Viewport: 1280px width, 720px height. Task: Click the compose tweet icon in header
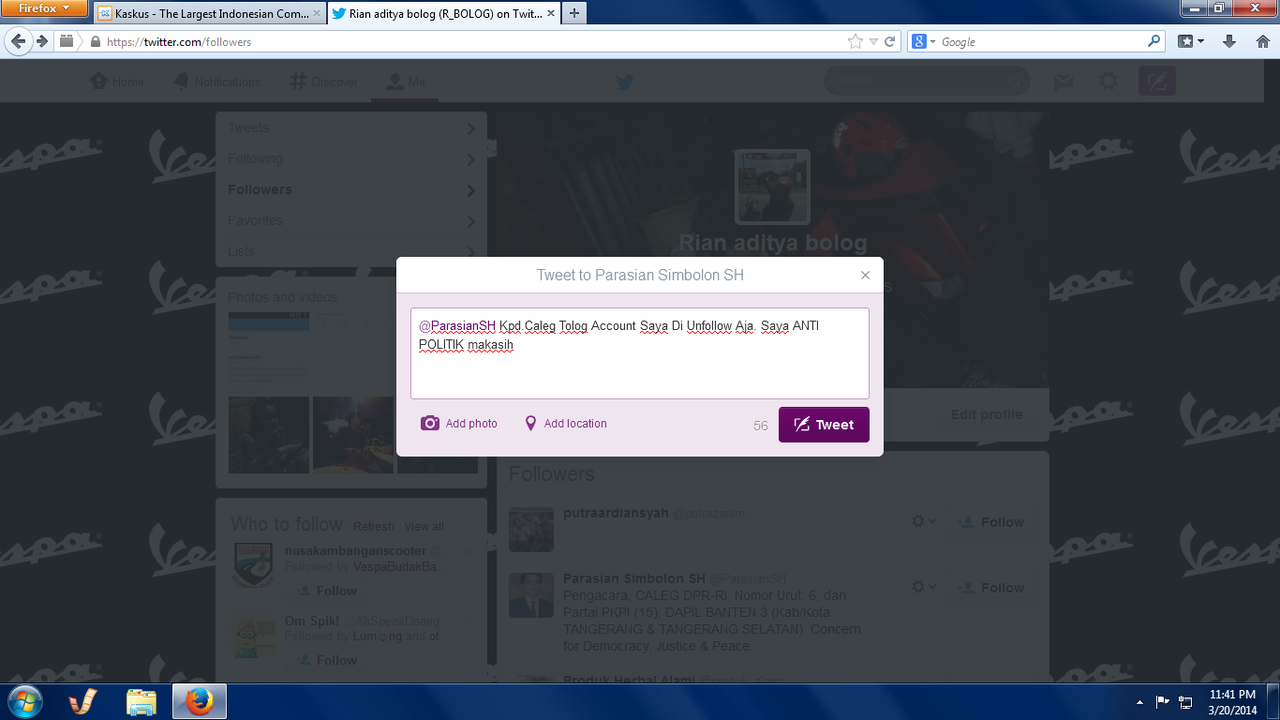point(1157,82)
